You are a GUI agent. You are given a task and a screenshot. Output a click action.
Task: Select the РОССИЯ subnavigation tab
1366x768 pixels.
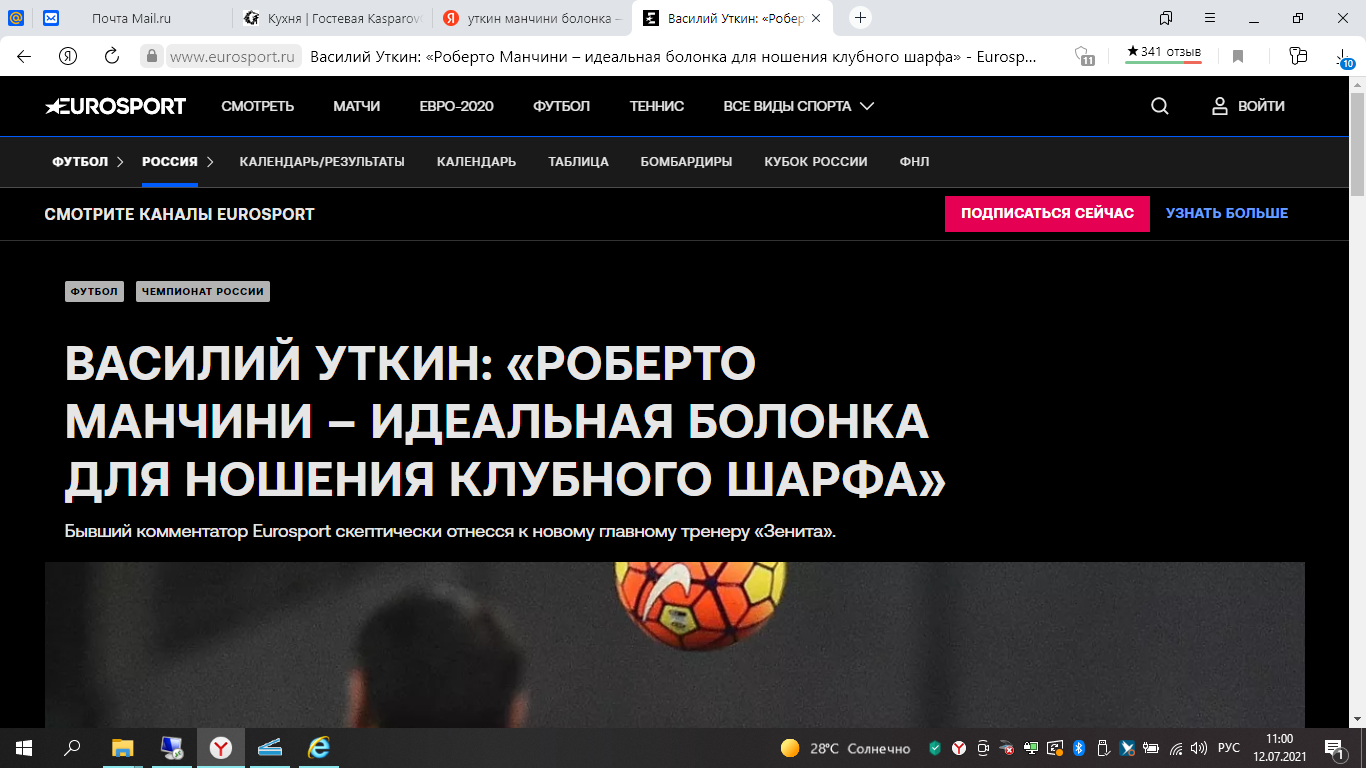[170, 161]
